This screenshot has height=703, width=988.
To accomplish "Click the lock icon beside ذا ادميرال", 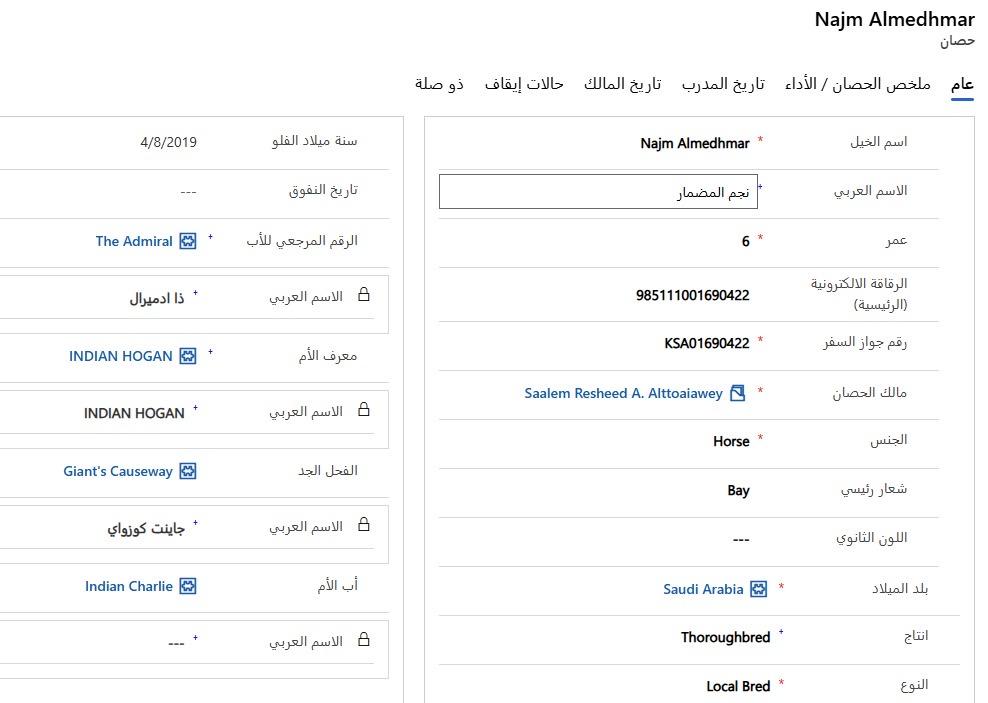I will pos(364,296).
